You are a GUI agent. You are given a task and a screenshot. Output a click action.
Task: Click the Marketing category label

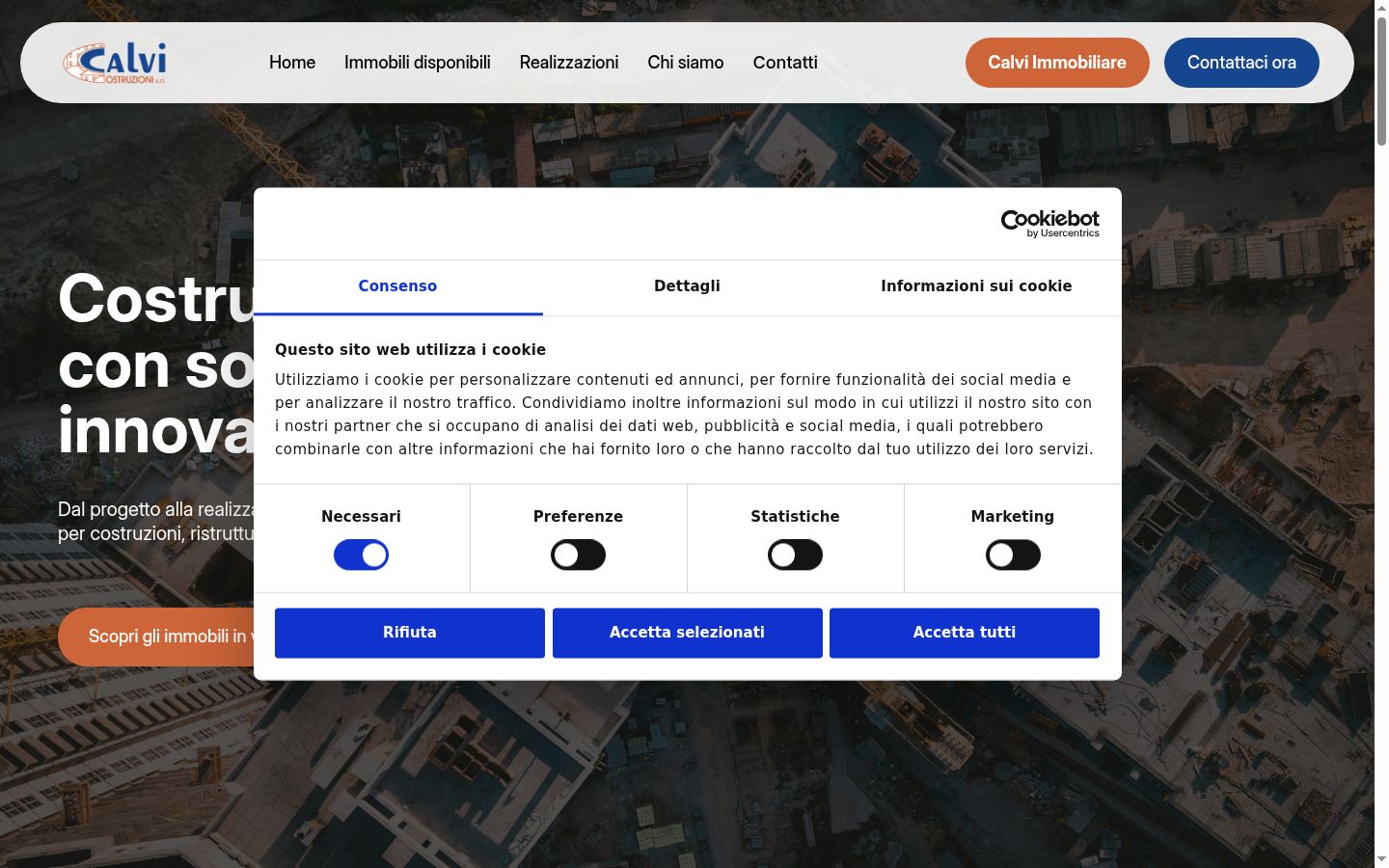coord(1013,517)
